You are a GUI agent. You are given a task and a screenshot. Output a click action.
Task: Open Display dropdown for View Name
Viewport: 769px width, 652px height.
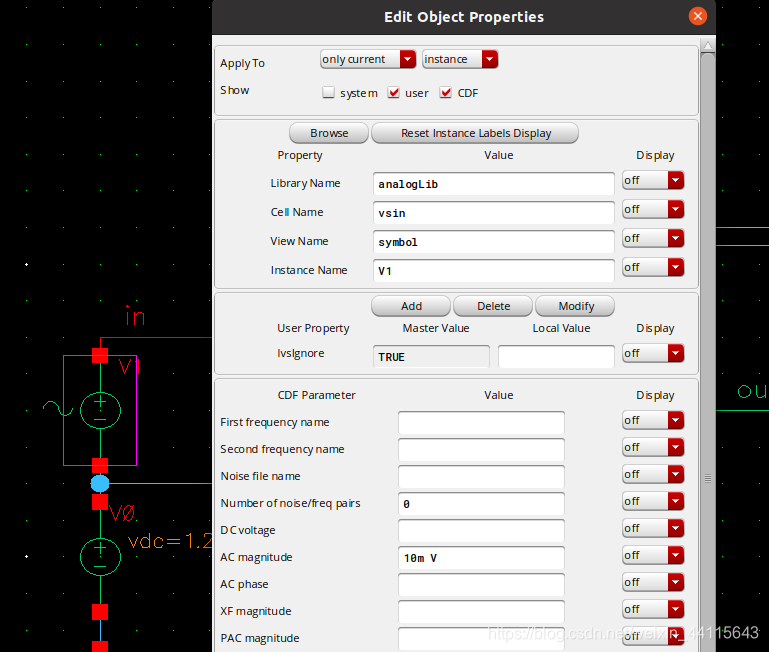(x=653, y=238)
